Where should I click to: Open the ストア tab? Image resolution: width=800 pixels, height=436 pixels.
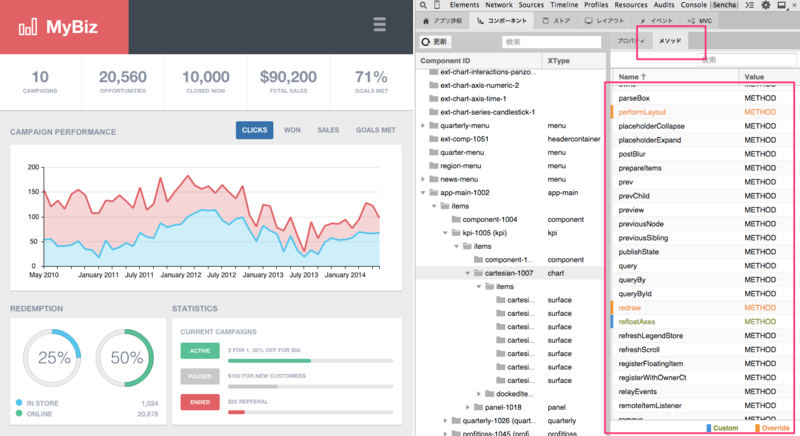point(557,21)
